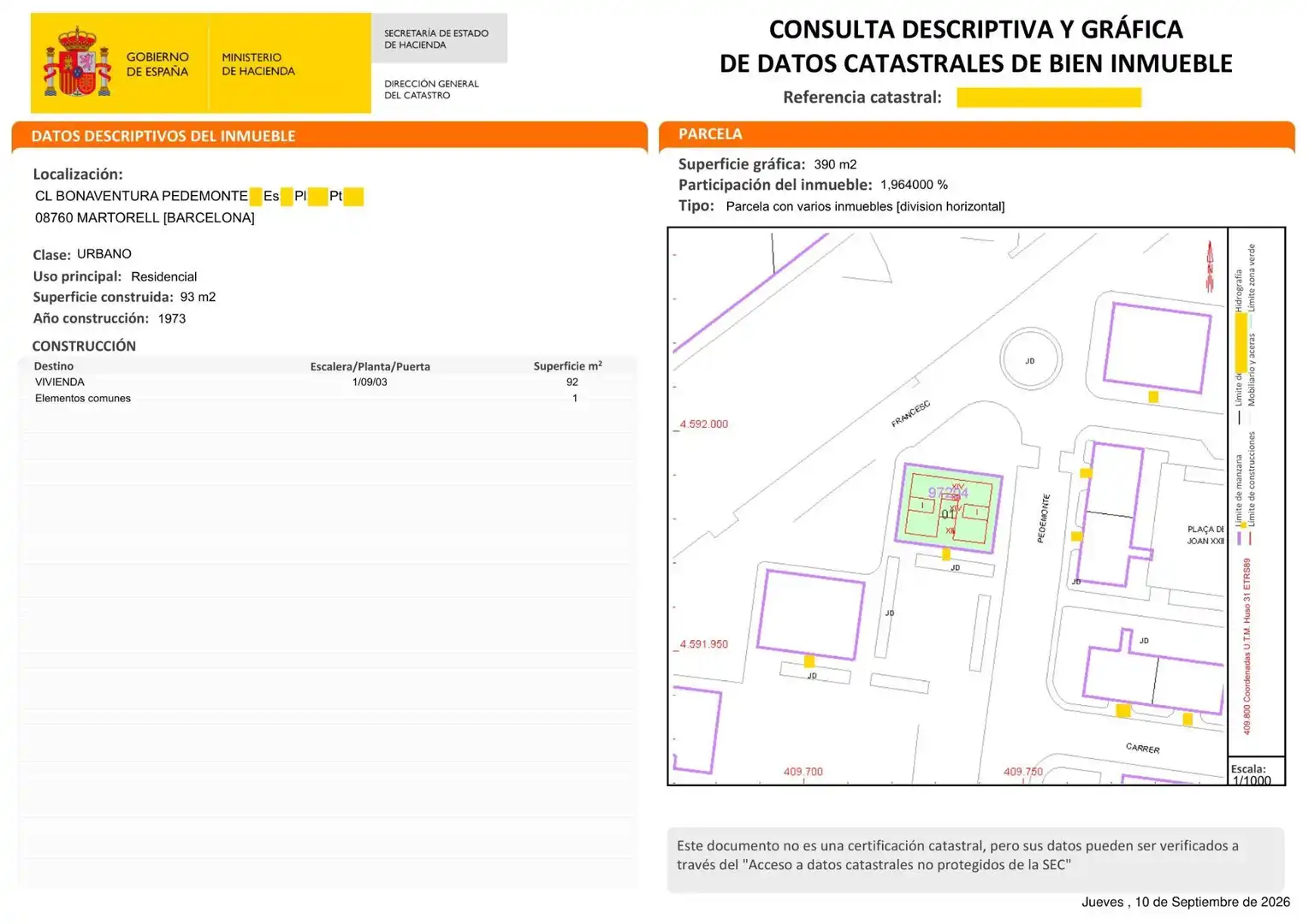Click the PEDEMONTE street label on the map

(x=1043, y=518)
